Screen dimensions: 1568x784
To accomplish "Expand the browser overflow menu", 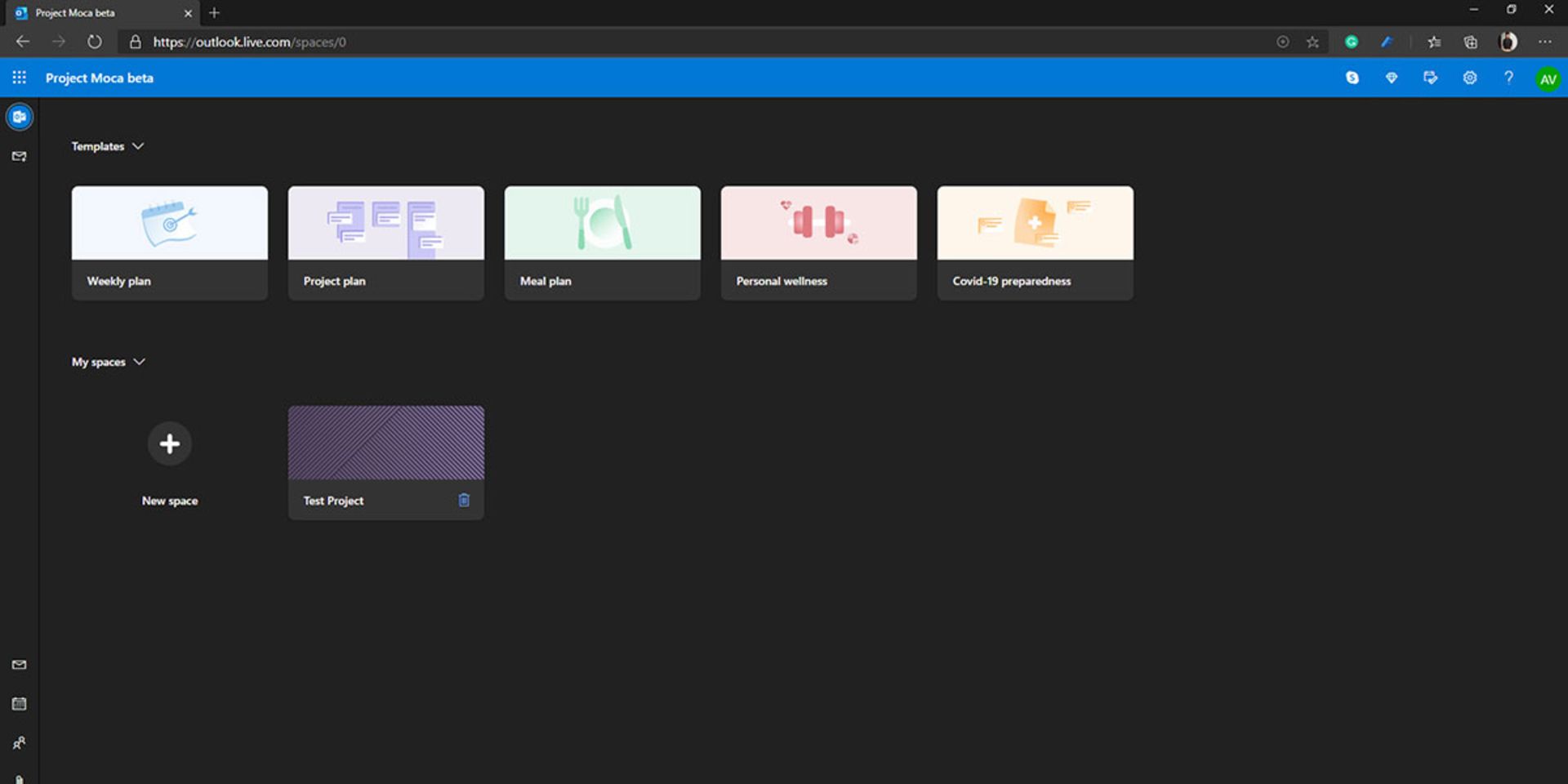I will click(x=1545, y=42).
